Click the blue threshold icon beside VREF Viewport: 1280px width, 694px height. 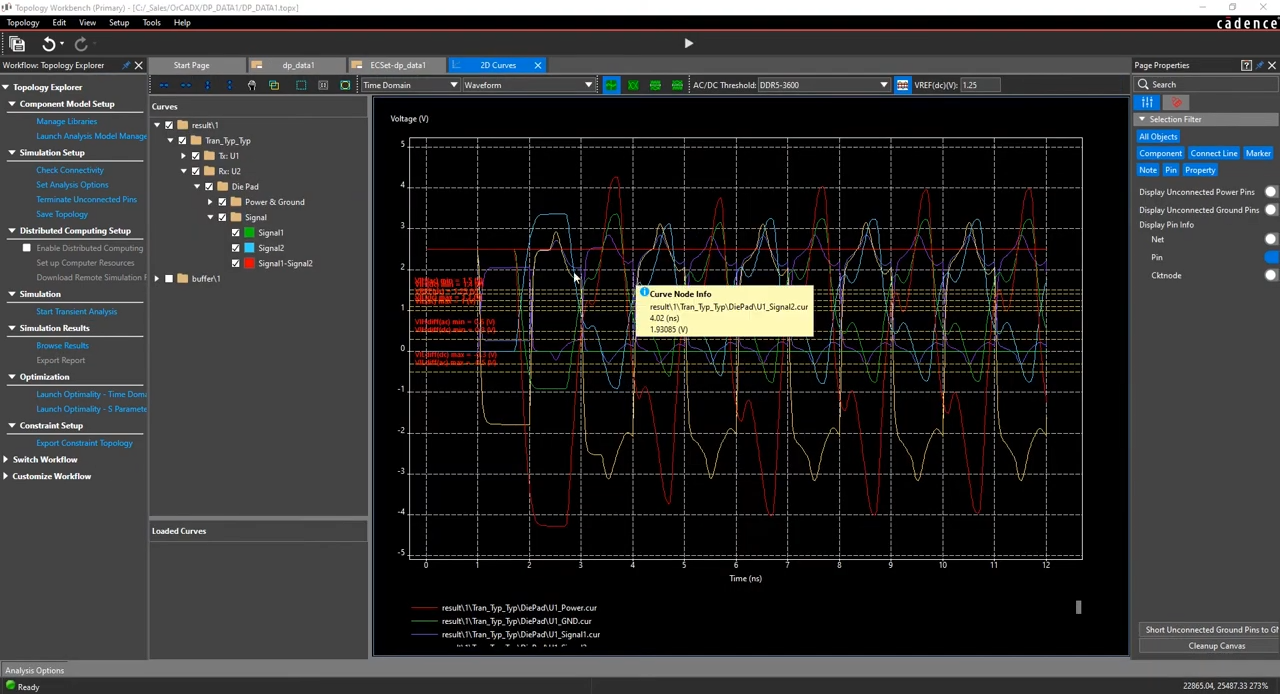902,85
